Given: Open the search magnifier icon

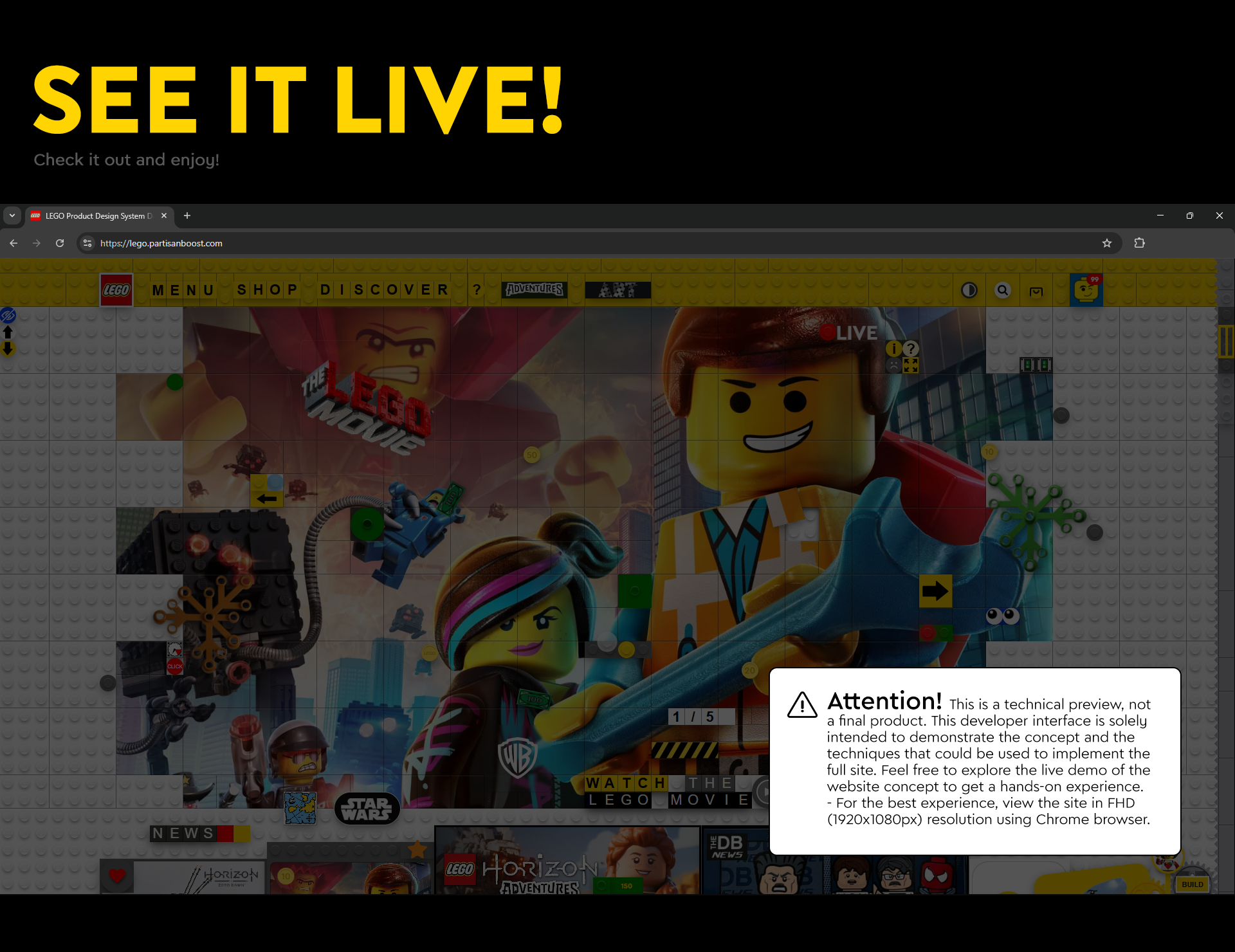Looking at the screenshot, I should coord(1003,290).
